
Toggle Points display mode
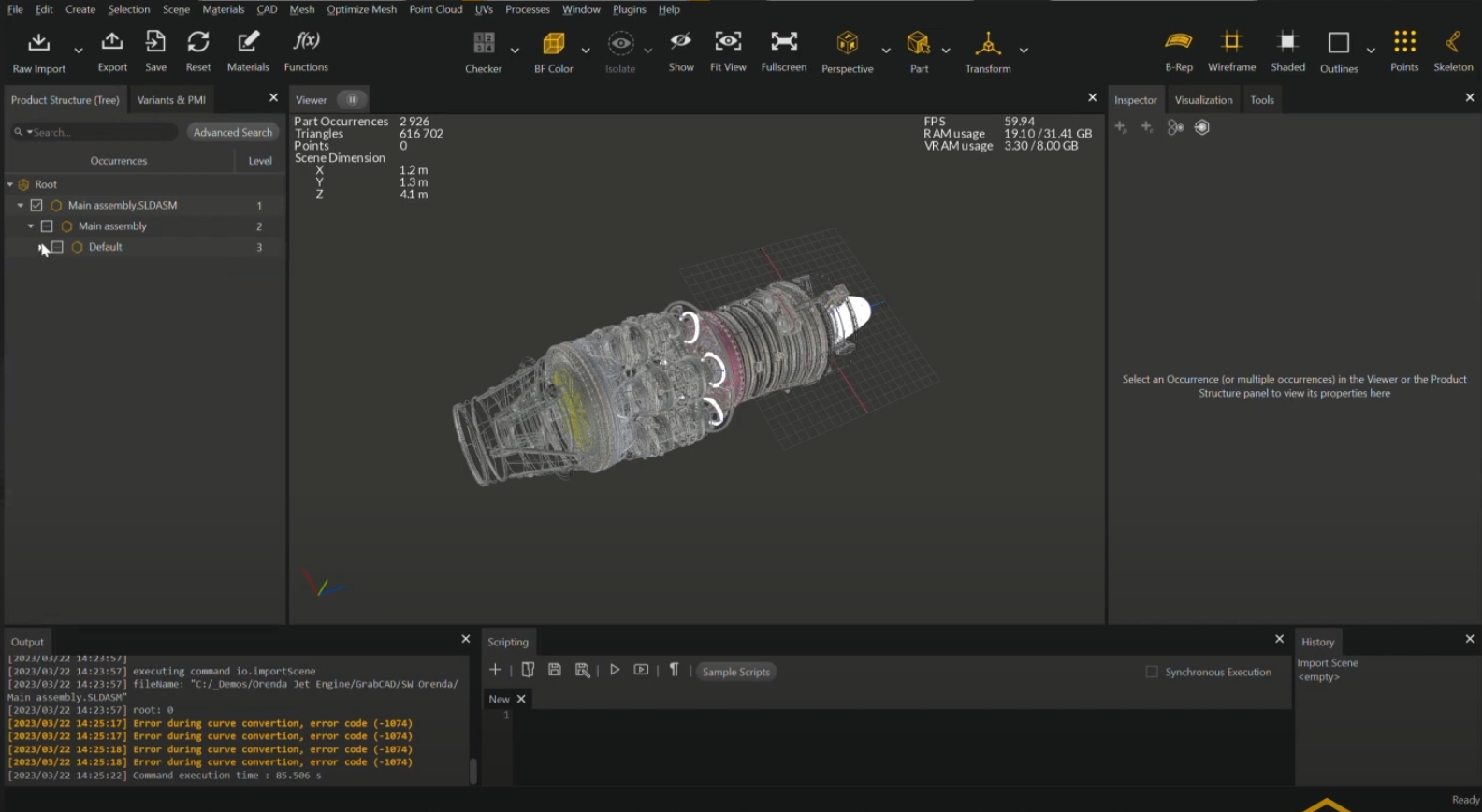pyautogui.click(x=1404, y=41)
